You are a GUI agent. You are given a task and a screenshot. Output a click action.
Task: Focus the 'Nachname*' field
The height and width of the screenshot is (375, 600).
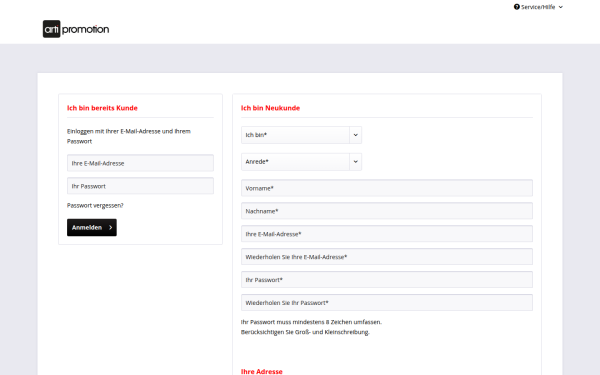386,211
